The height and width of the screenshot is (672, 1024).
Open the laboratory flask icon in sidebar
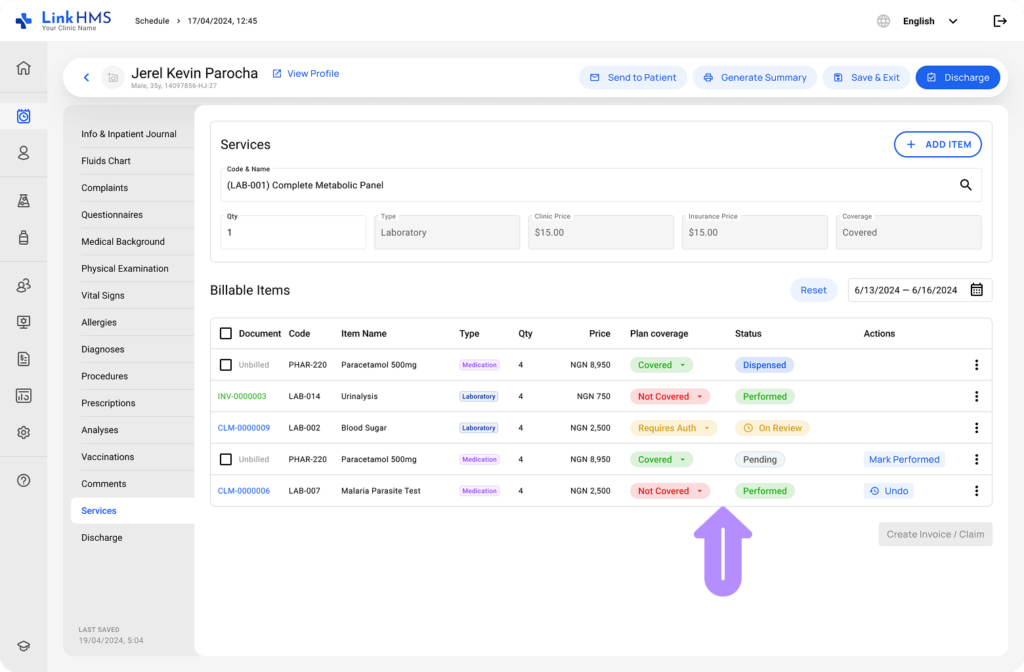pyautogui.click(x=24, y=201)
